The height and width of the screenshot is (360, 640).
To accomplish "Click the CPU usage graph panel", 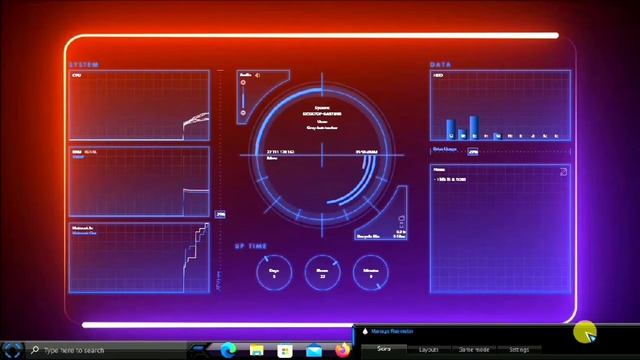I will tap(139, 105).
